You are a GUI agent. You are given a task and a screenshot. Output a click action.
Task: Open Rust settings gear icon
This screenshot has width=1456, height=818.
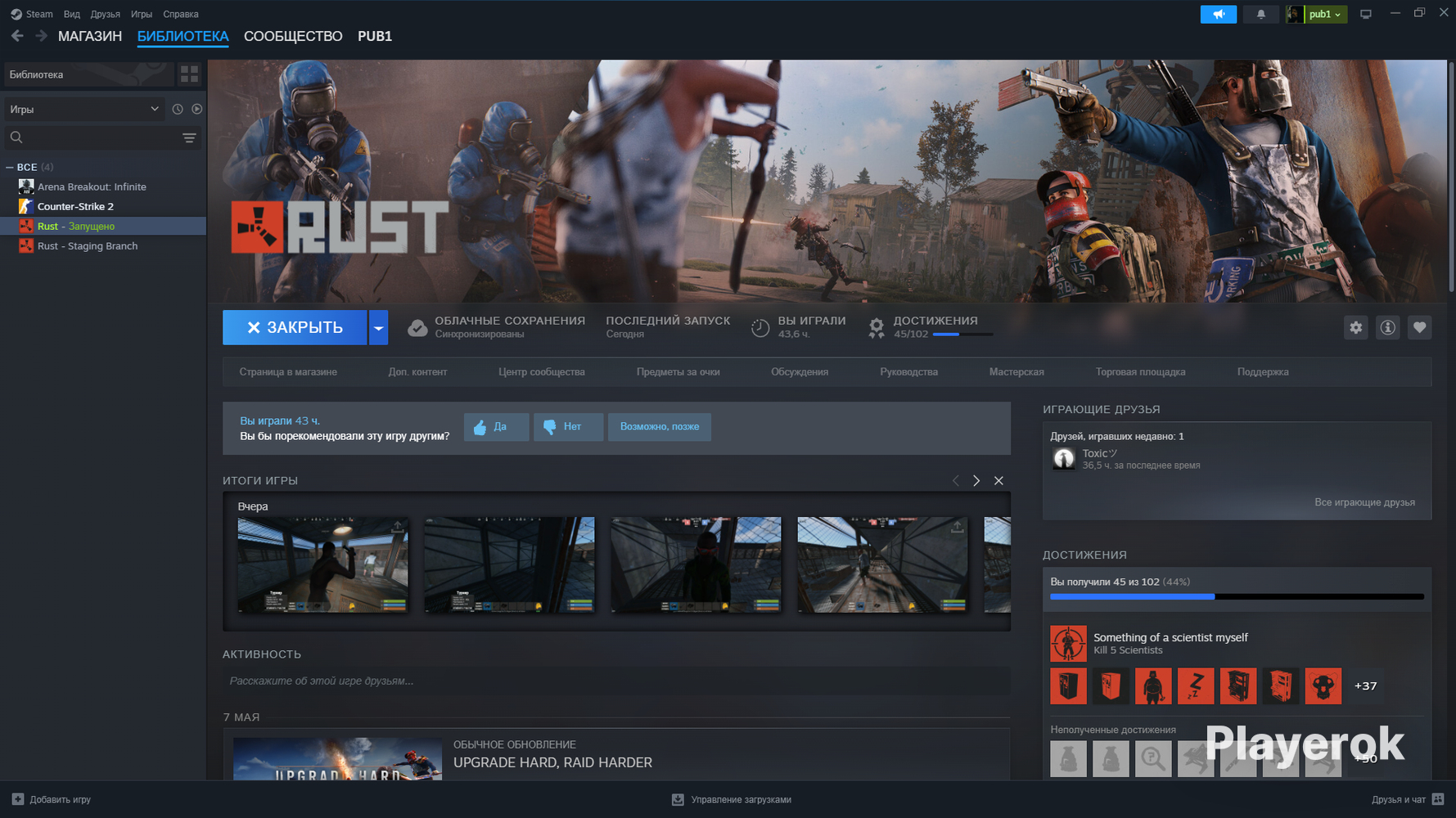tap(1356, 327)
